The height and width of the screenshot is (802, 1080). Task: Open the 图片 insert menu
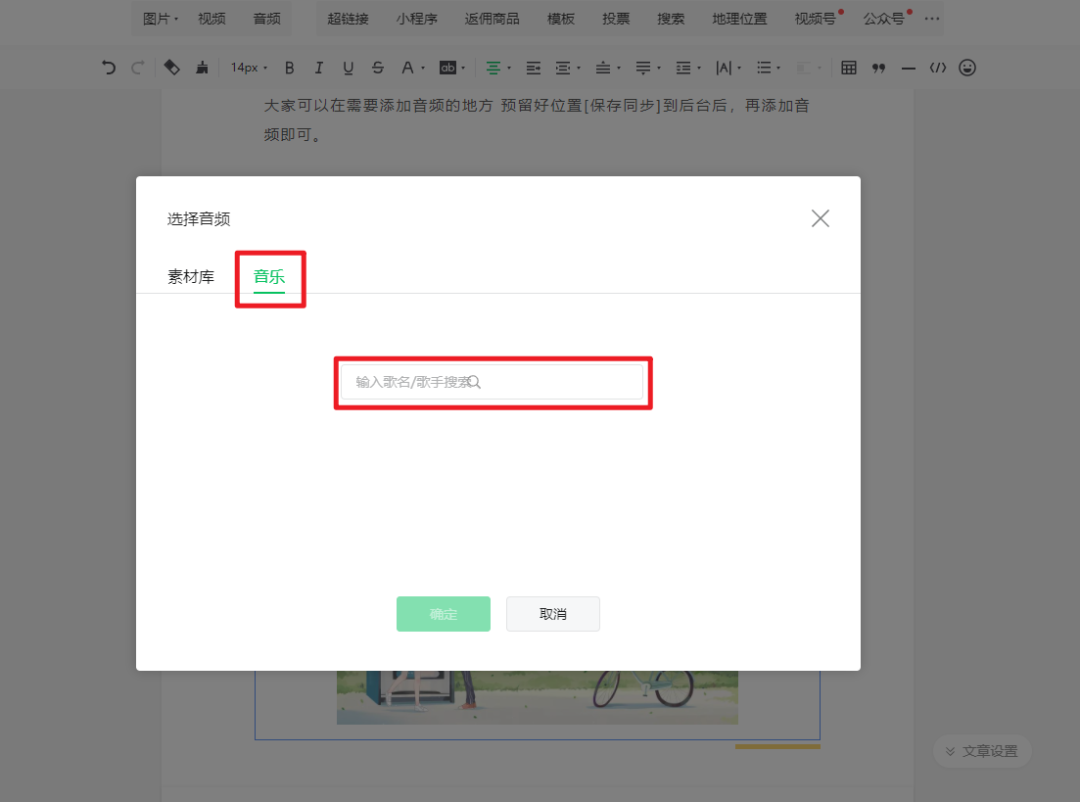click(x=160, y=19)
